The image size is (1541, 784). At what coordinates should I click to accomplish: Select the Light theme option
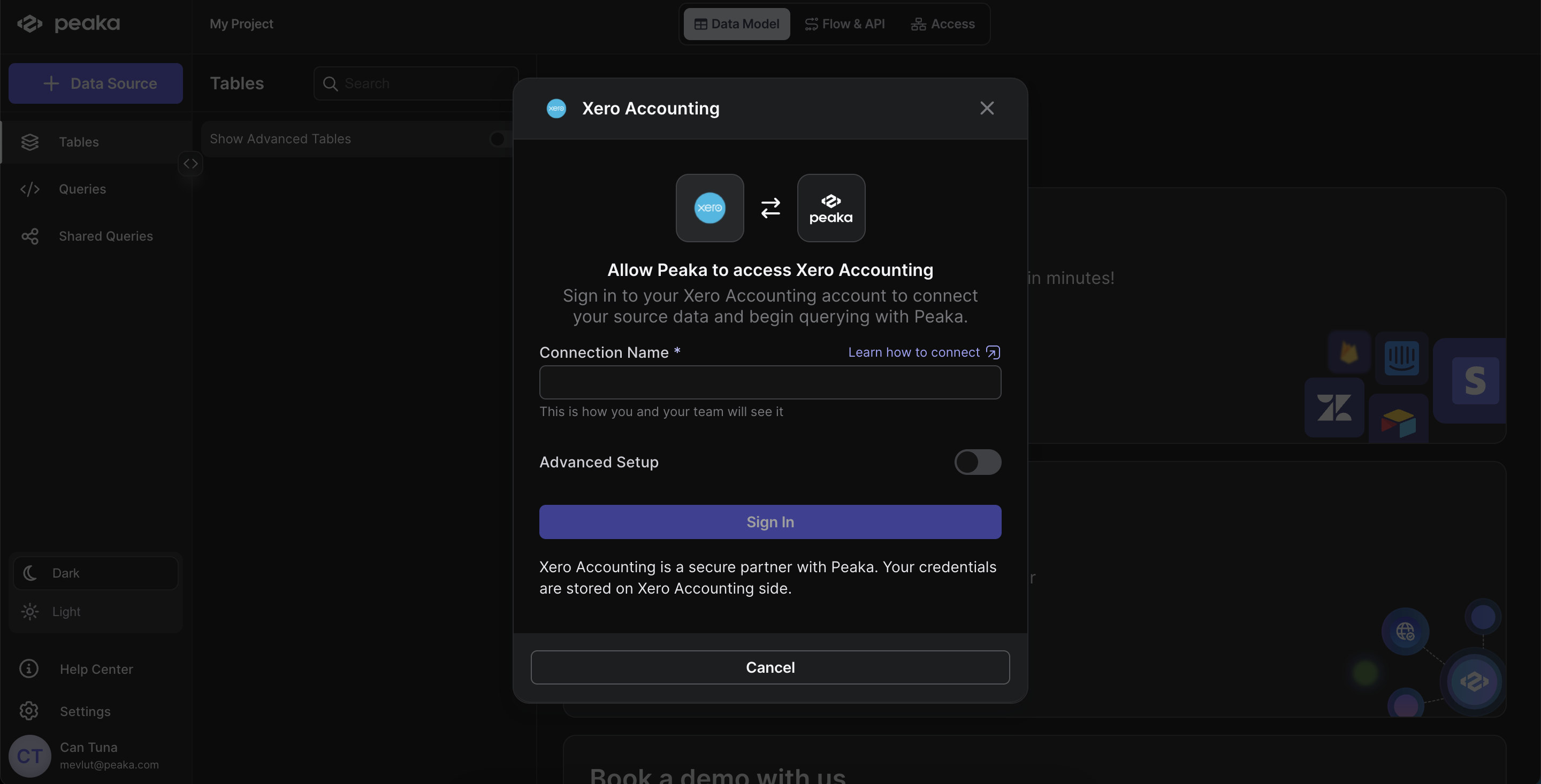96,611
